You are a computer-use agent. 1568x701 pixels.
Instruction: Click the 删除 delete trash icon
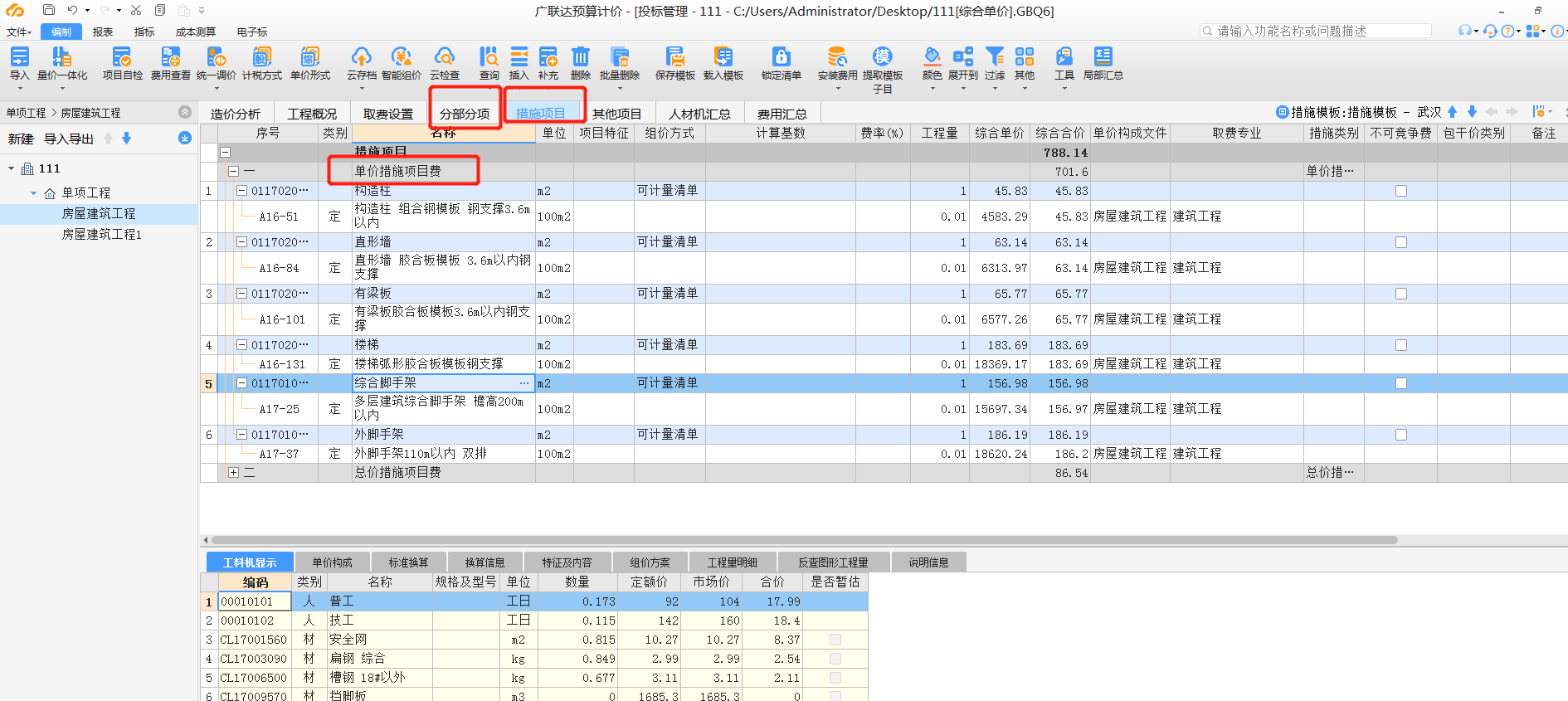tap(580, 56)
